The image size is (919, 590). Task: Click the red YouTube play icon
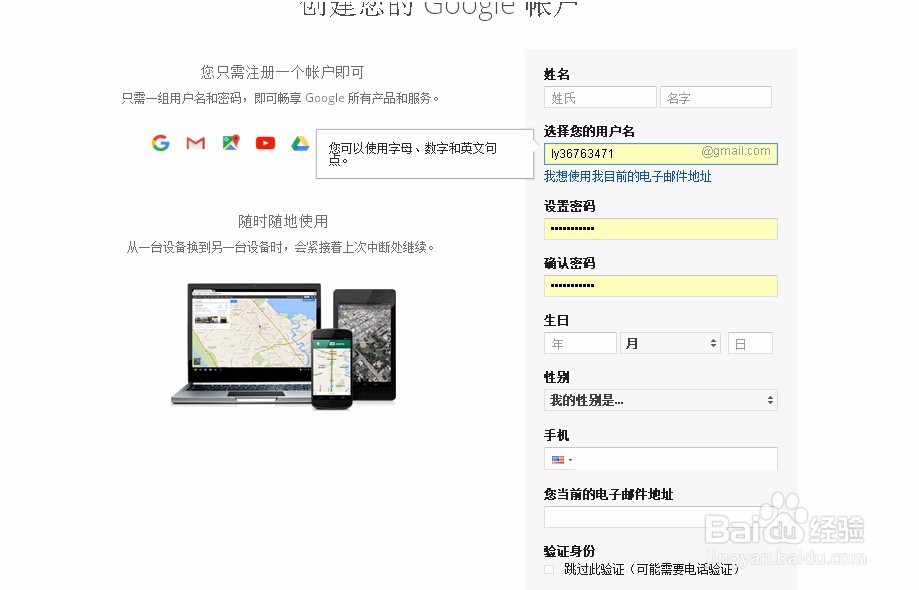coord(266,142)
